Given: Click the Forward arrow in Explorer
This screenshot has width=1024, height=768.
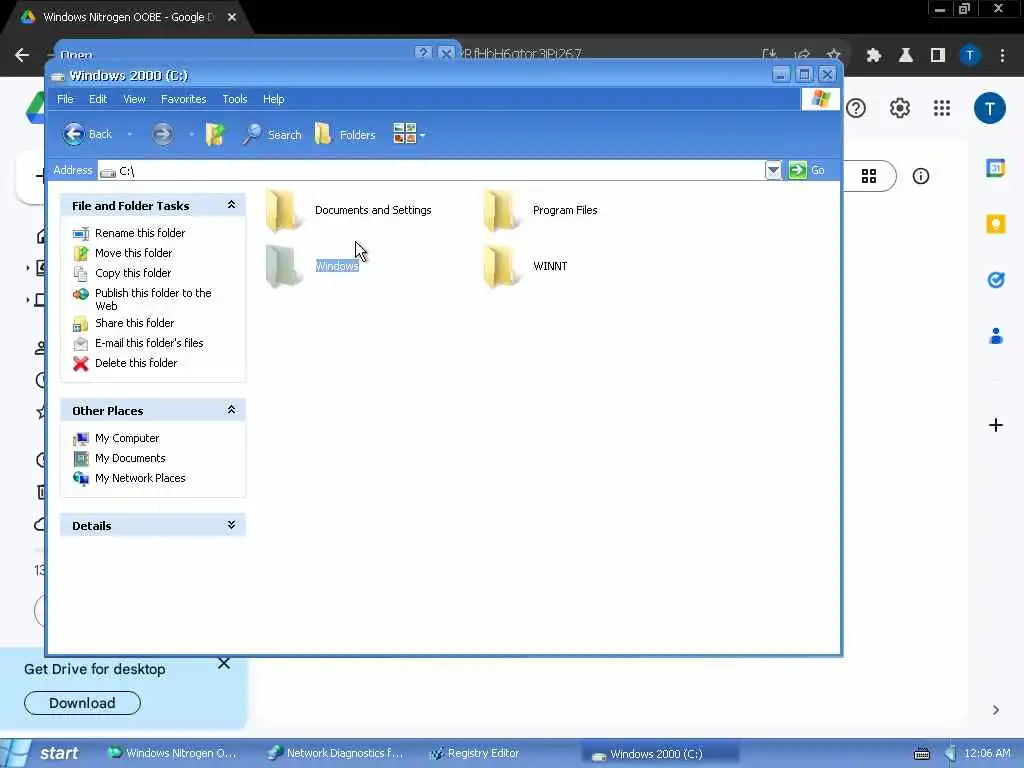Looking at the screenshot, I should [163, 135].
